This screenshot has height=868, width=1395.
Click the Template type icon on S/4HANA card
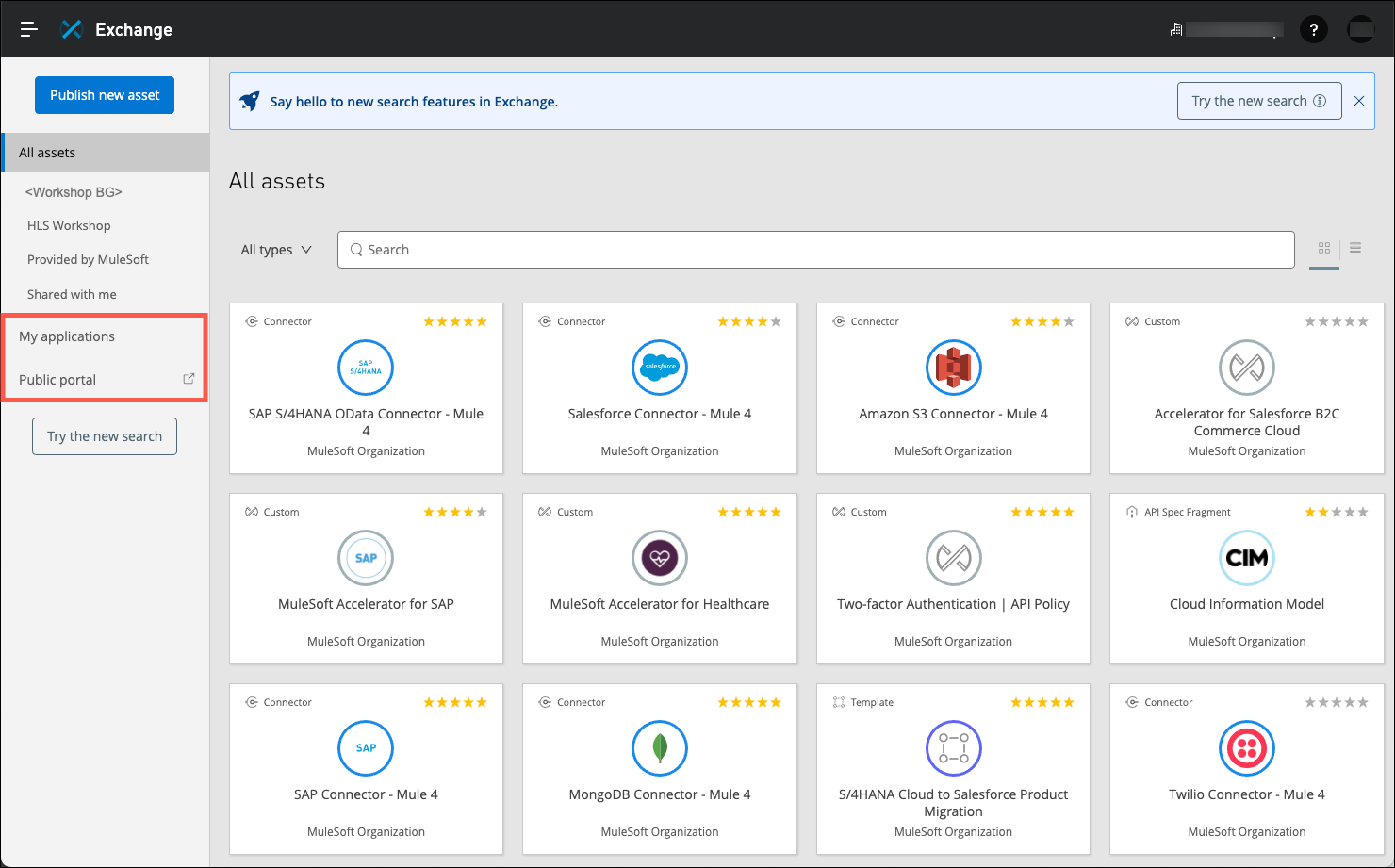click(x=839, y=702)
